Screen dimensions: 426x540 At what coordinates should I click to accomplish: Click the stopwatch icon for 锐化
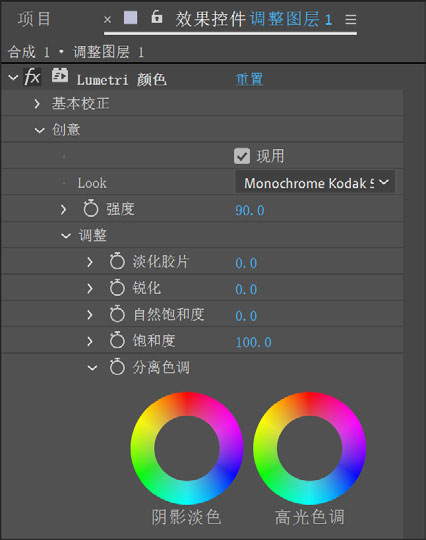click(x=117, y=288)
